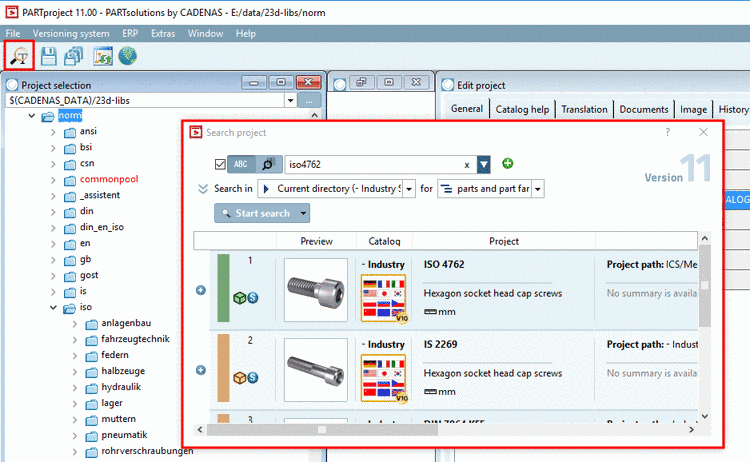Switch to the Translation tab
Image resolution: width=750 pixels, height=462 pixels.
[584, 109]
